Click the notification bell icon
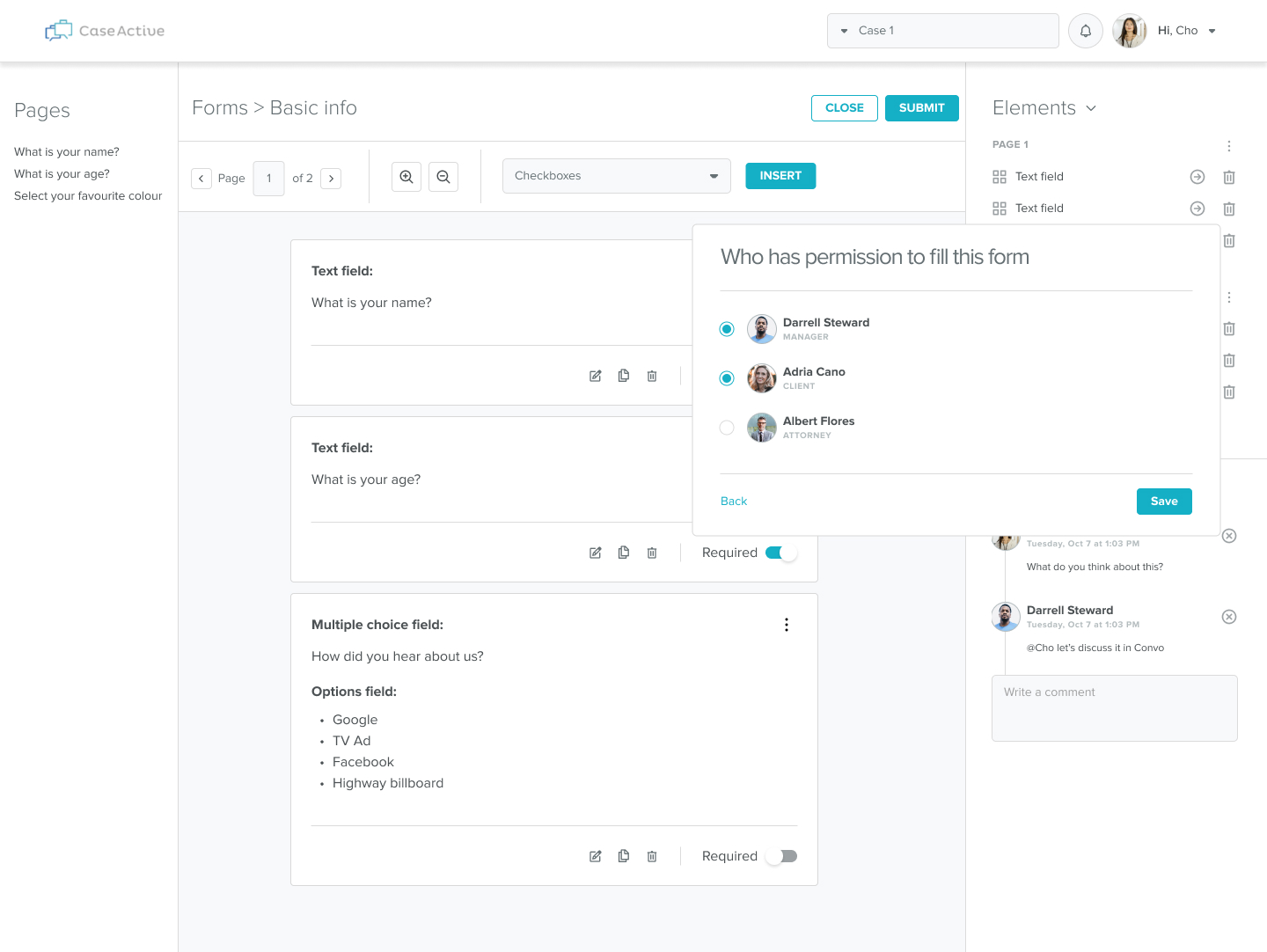The image size is (1267, 952). 1085,31
